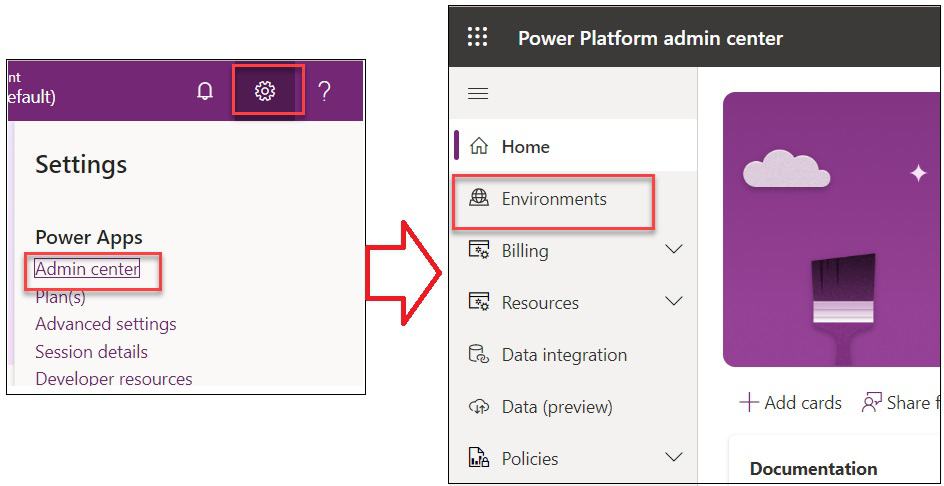Viewport: 944px width, 486px height.
Task: Open the Plan(s) link
Action: tap(60, 297)
